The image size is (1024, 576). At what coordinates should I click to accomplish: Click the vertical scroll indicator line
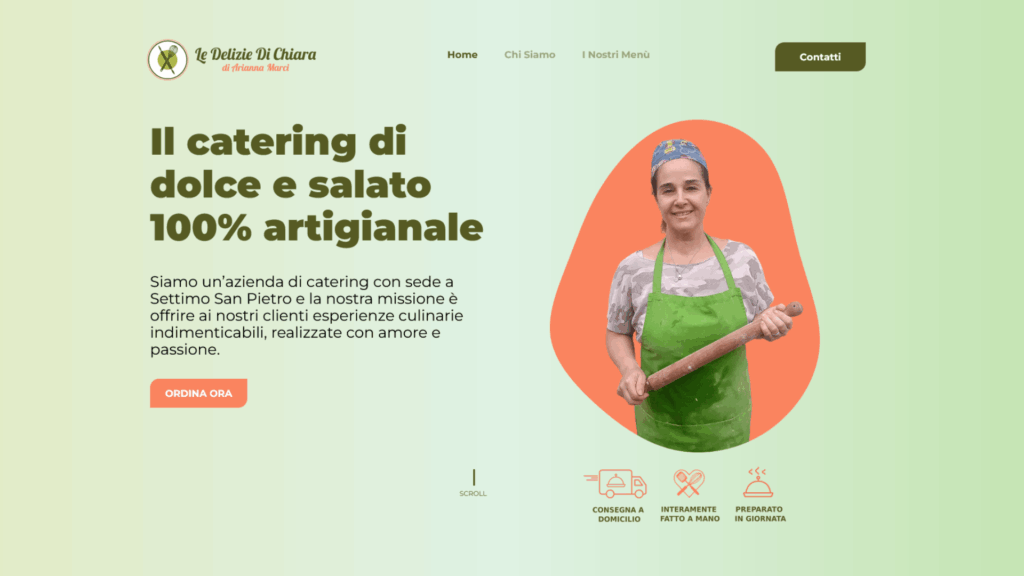point(473,477)
